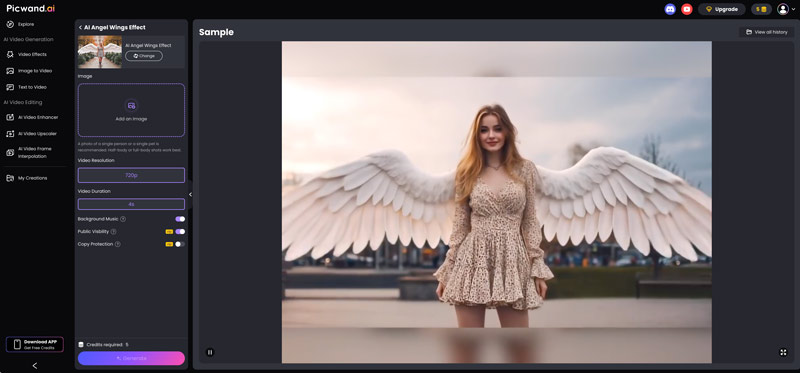Click the Public Visibility help icon
The width and height of the screenshot is (800, 373).
113,232
